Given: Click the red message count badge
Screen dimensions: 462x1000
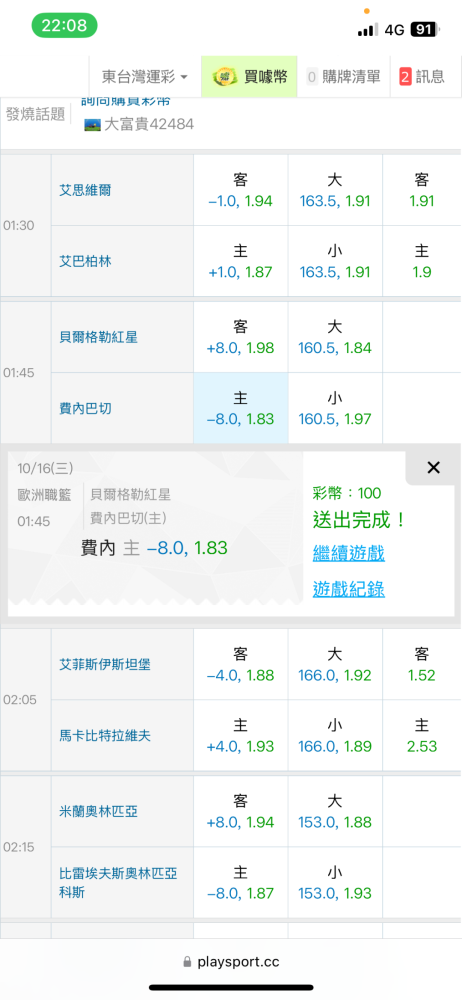Looking at the screenshot, I should (x=405, y=77).
